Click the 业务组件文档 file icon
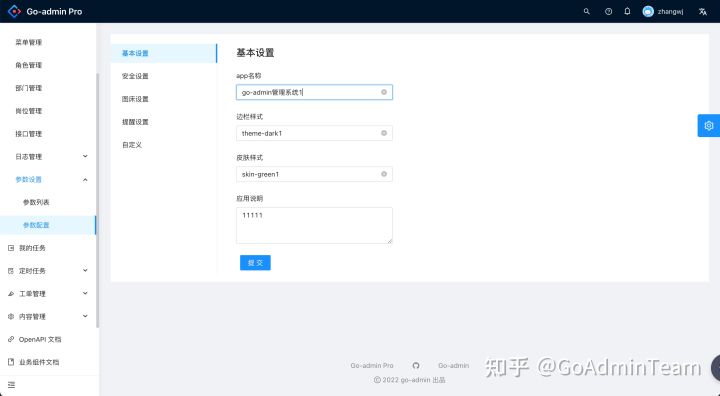The height and width of the screenshot is (396, 720). [11, 362]
